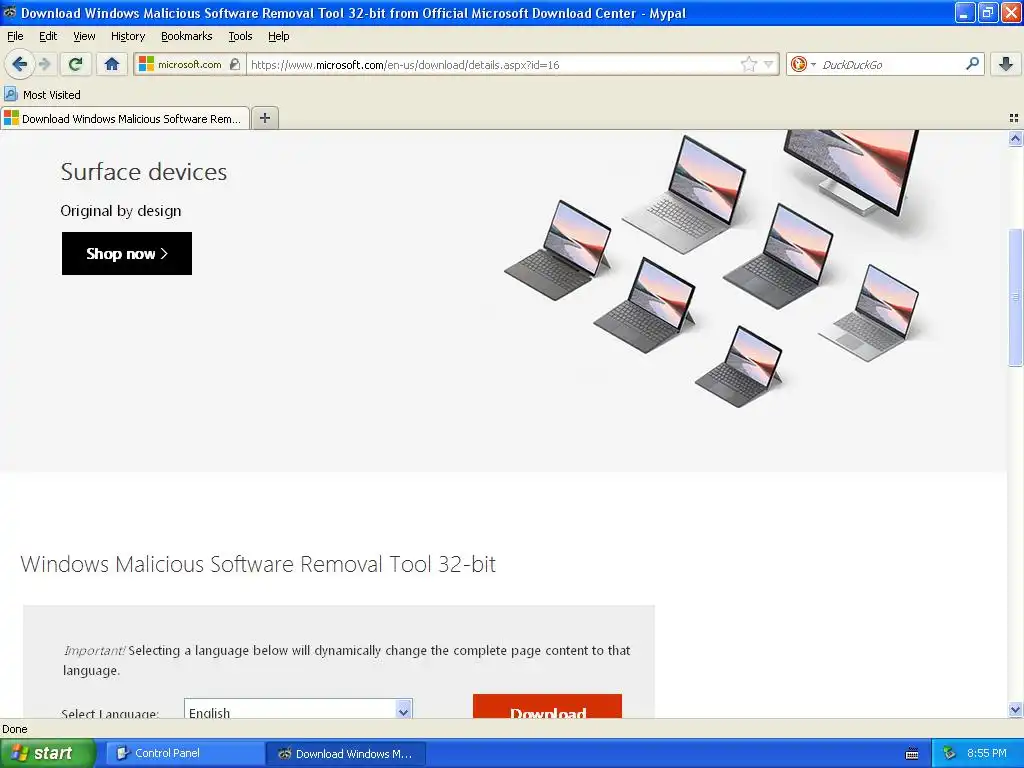The image size is (1024, 768).
Task: Click the forward navigation arrow
Action: coord(44,64)
